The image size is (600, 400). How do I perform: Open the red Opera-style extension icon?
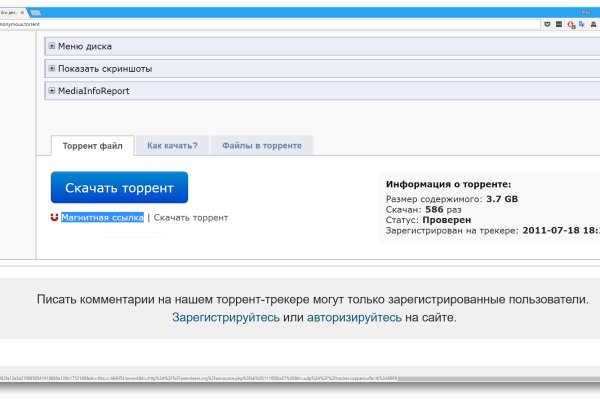pyautogui.click(x=571, y=24)
